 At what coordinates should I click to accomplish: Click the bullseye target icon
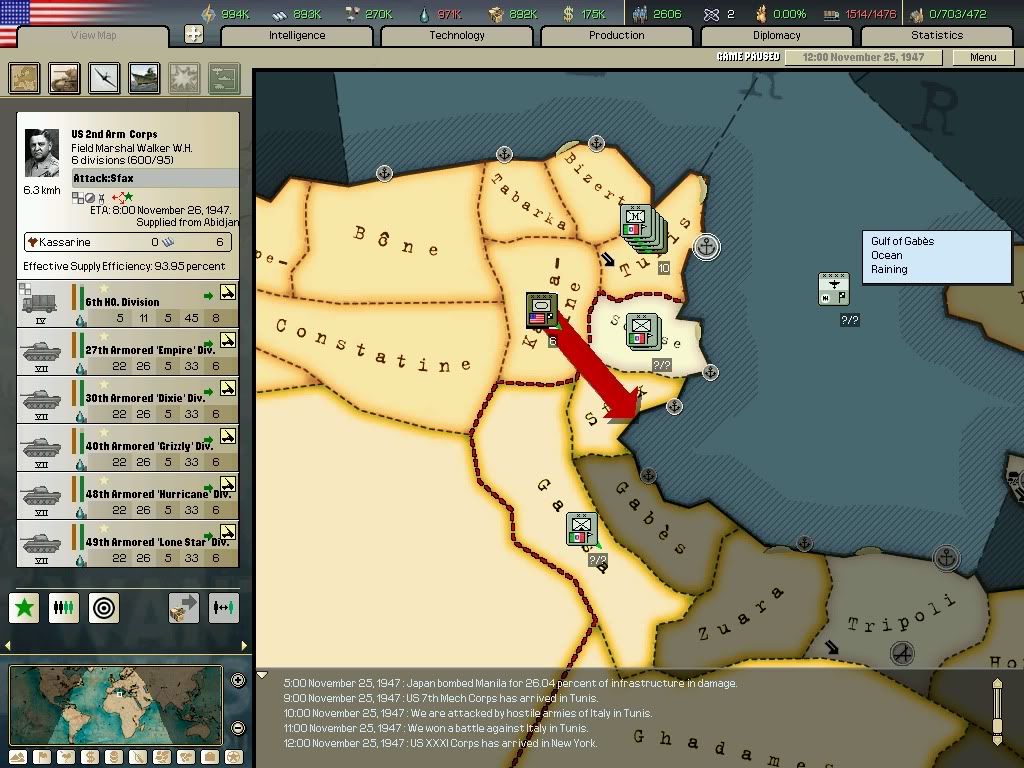click(x=104, y=607)
